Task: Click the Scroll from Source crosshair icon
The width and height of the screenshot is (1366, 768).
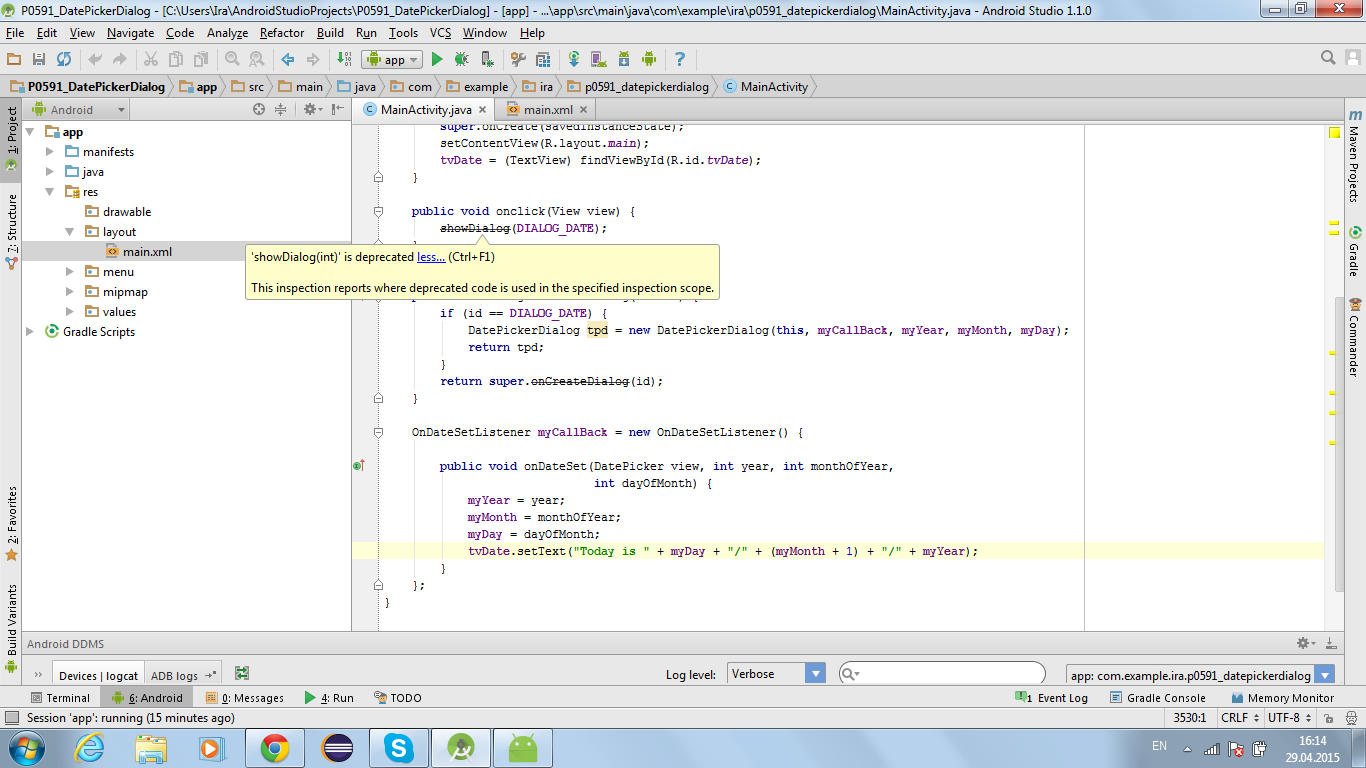Action: point(259,110)
